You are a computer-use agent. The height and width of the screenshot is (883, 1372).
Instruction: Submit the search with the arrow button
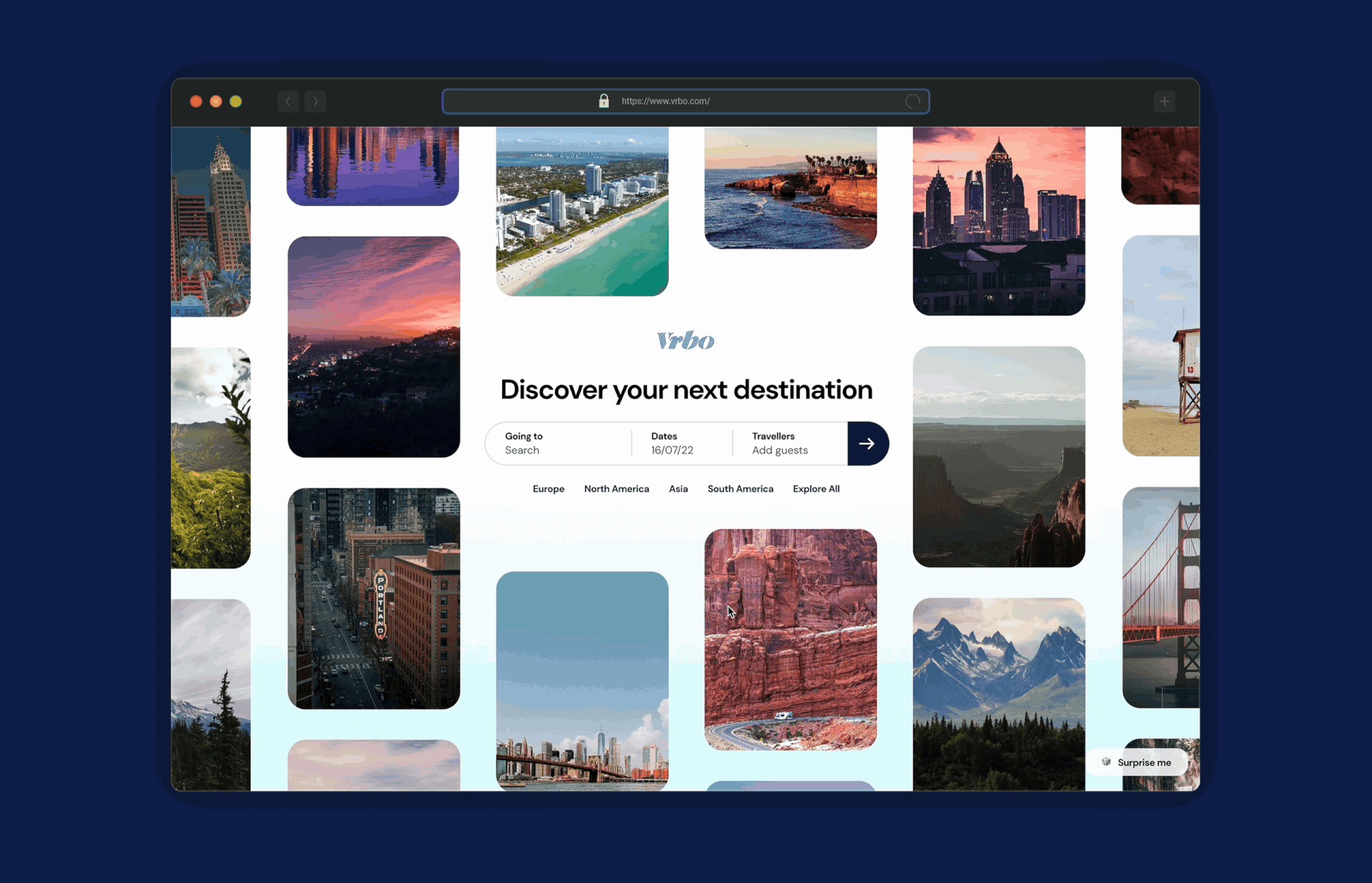[x=868, y=444]
